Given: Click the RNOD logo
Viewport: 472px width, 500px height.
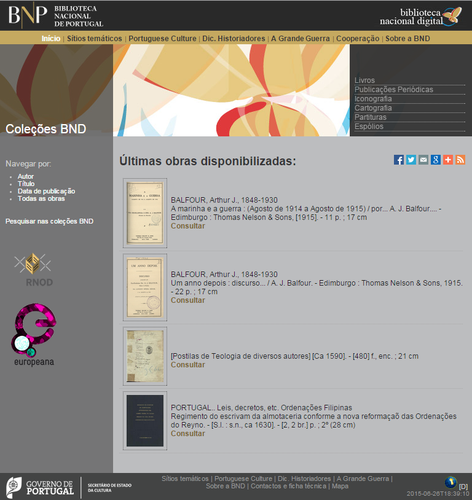Looking at the screenshot, I should coord(33,270).
